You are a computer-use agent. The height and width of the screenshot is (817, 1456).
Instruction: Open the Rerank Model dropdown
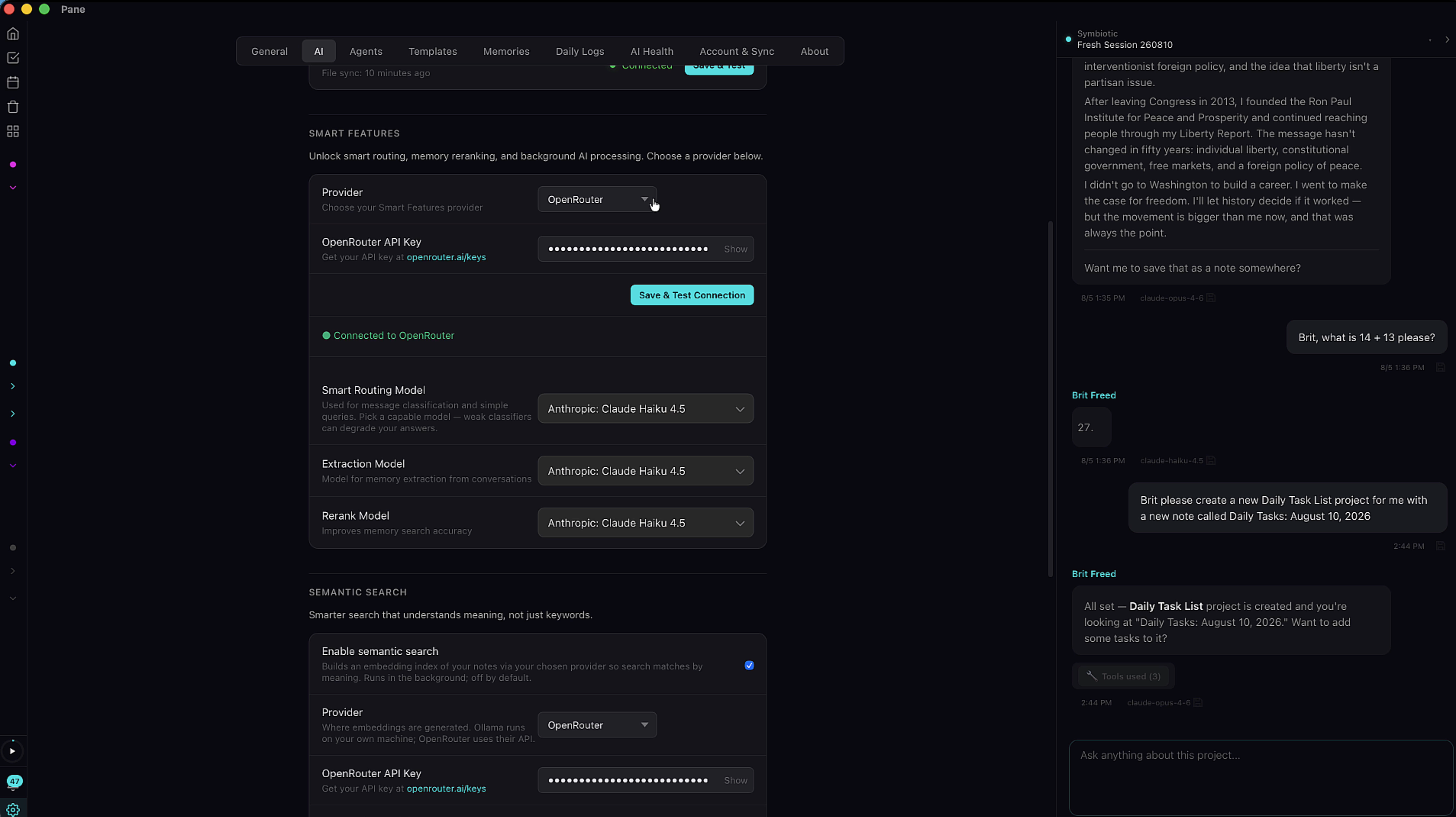point(646,523)
